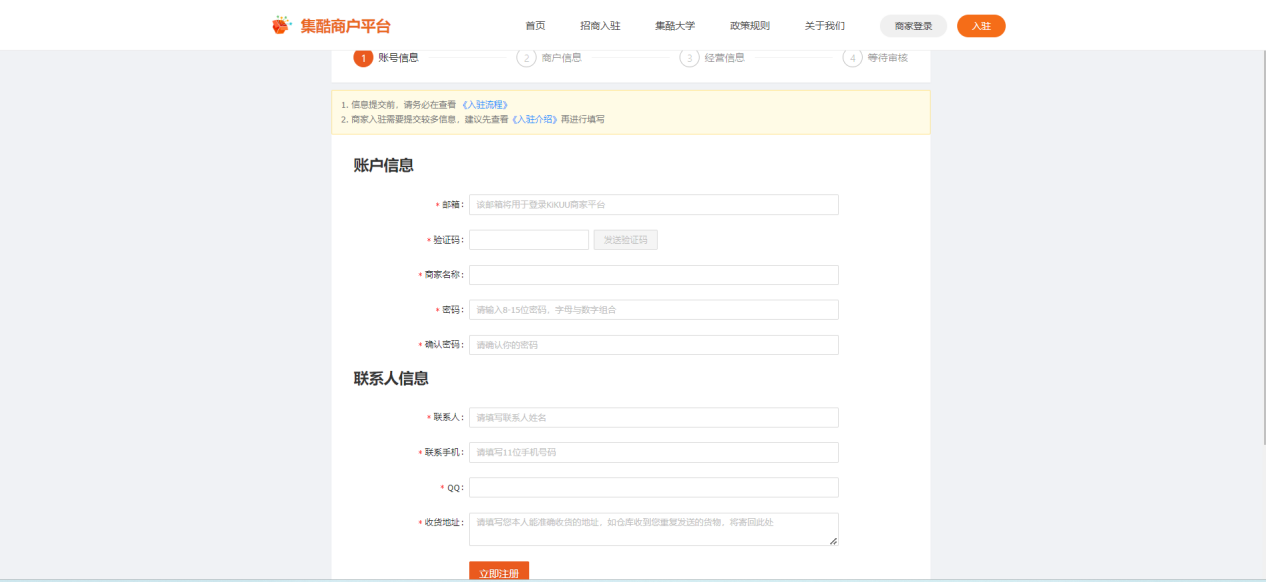Open the 招商入驻 nav item

pyautogui.click(x=600, y=26)
